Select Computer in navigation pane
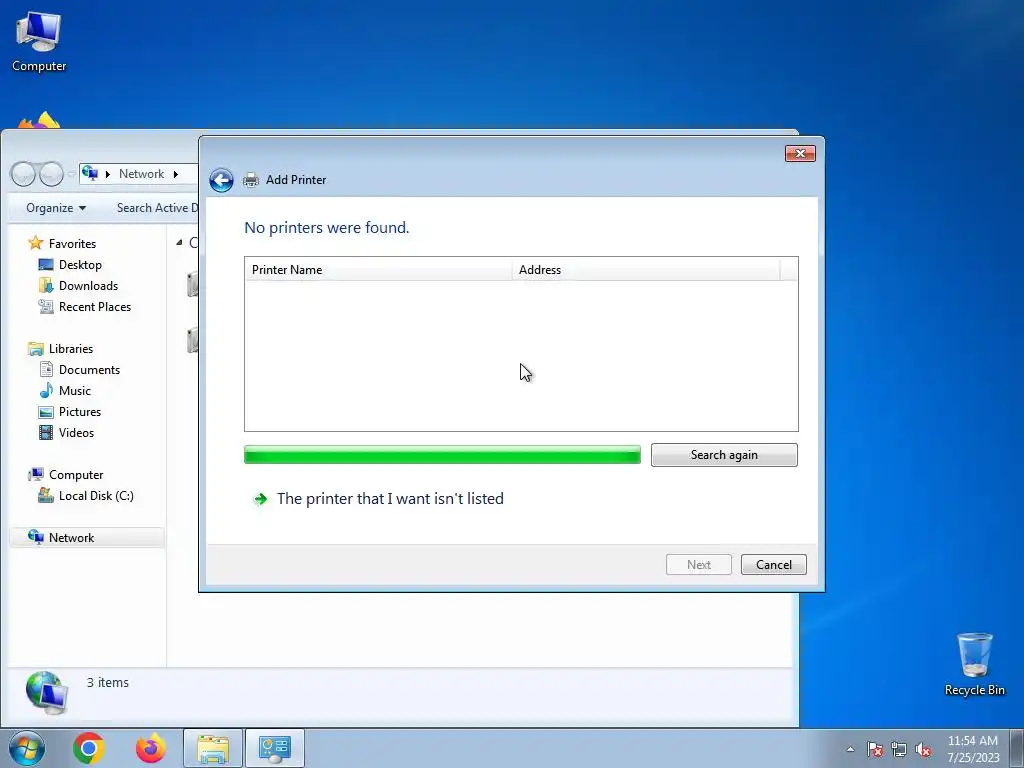 click(x=76, y=475)
